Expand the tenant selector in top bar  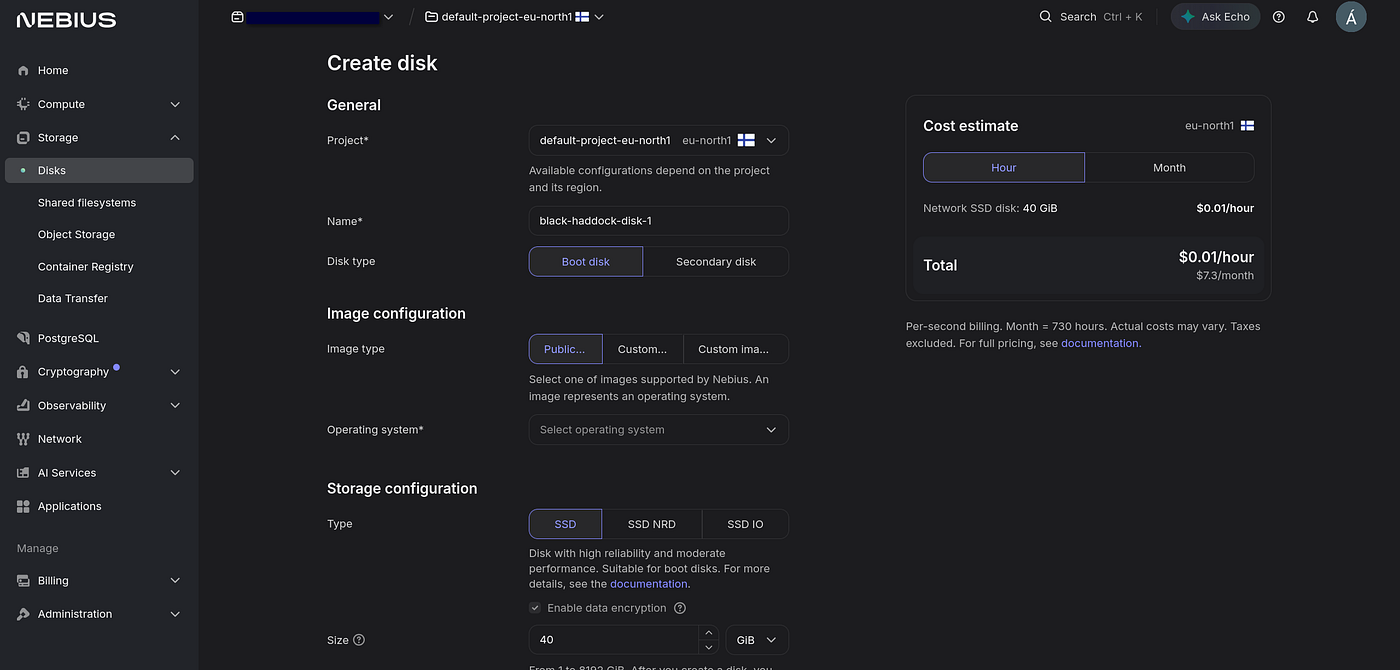coord(388,17)
